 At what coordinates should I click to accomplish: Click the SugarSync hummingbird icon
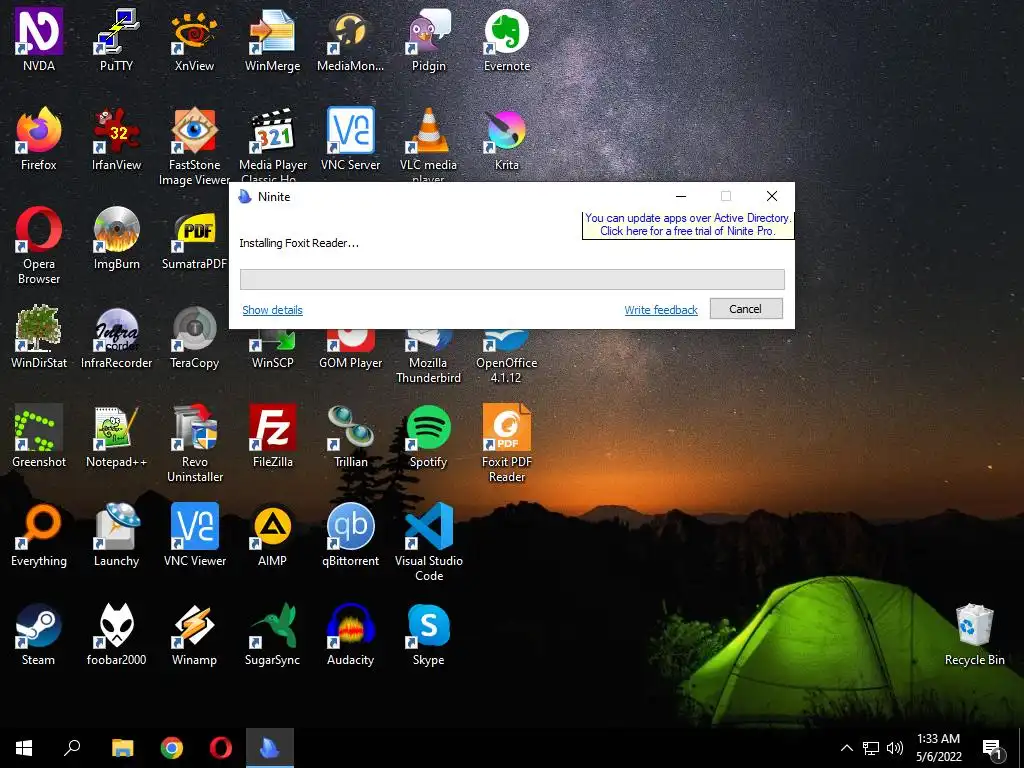(272, 626)
